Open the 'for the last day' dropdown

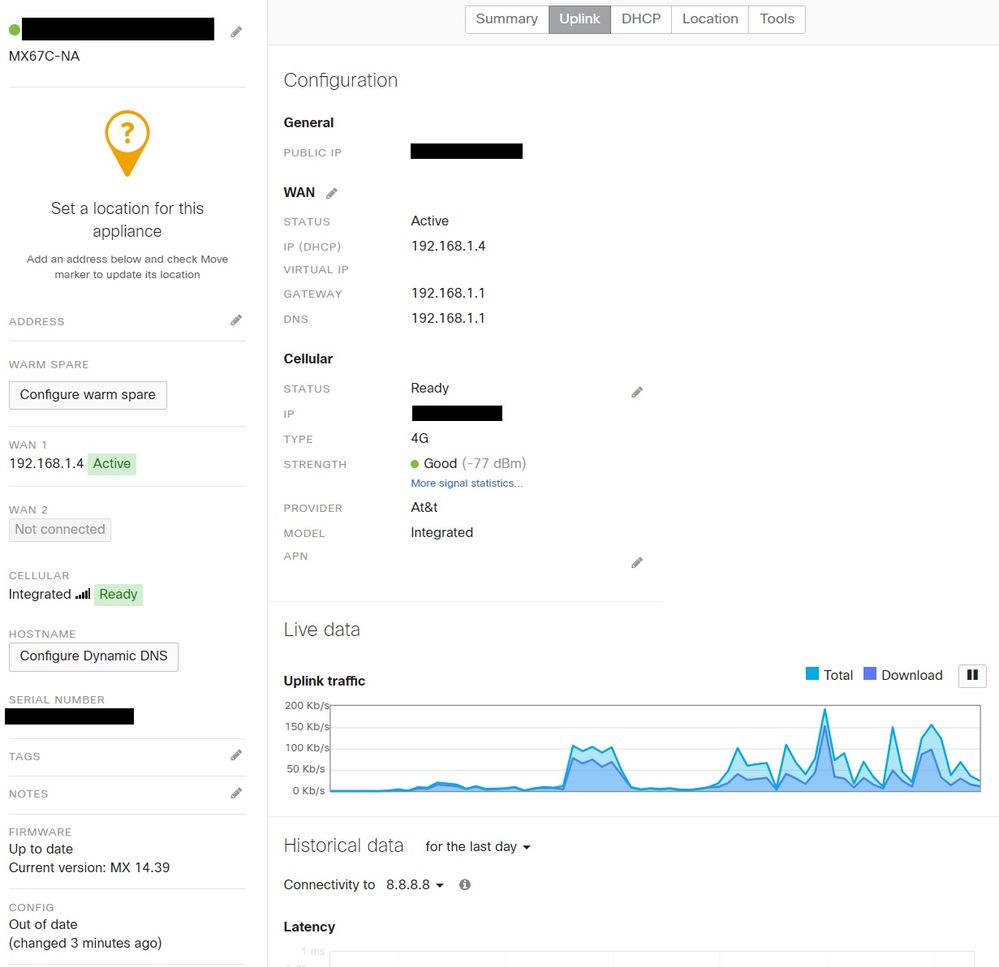click(x=477, y=847)
